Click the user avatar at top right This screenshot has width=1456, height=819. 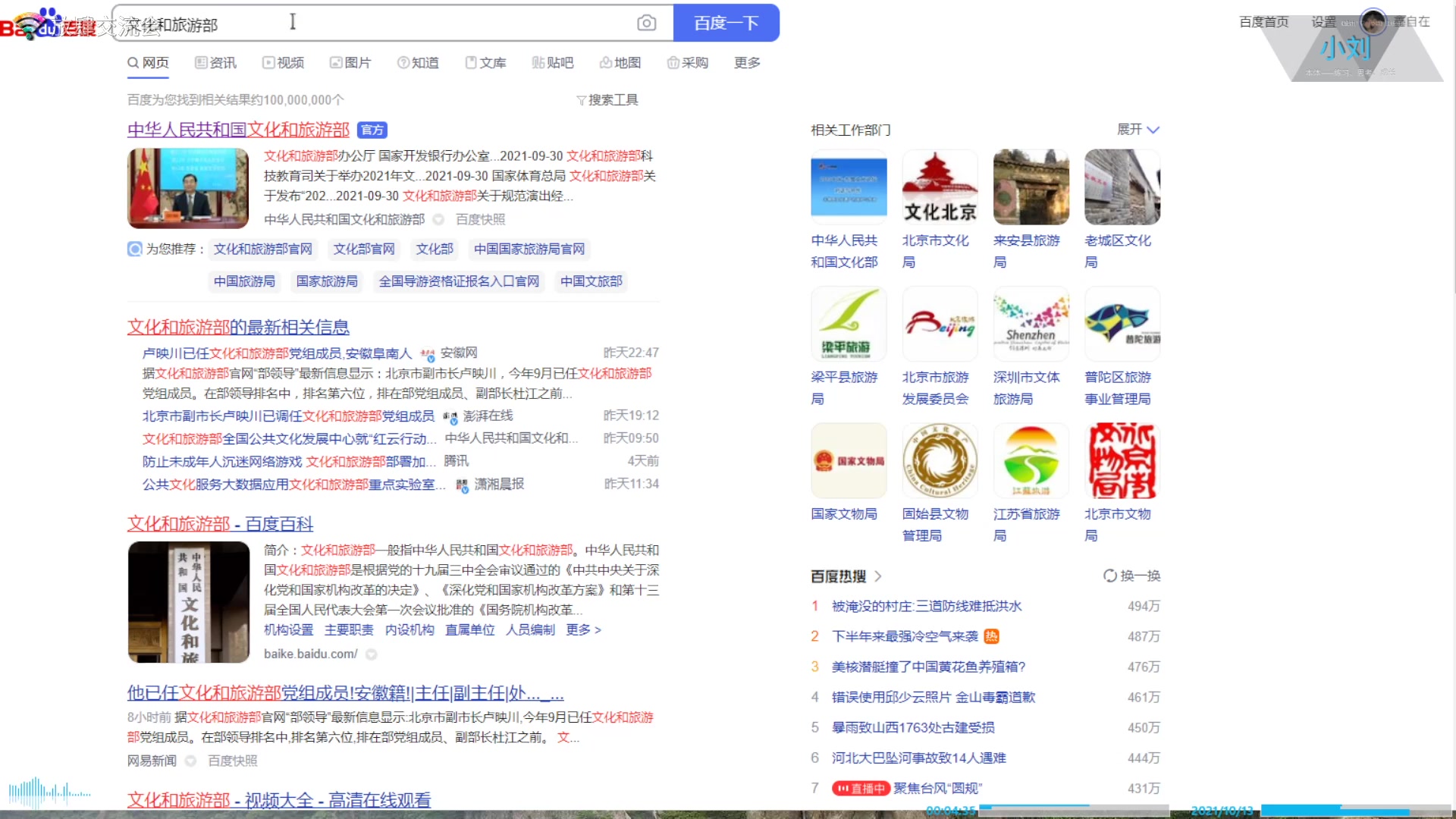click(1373, 21)
